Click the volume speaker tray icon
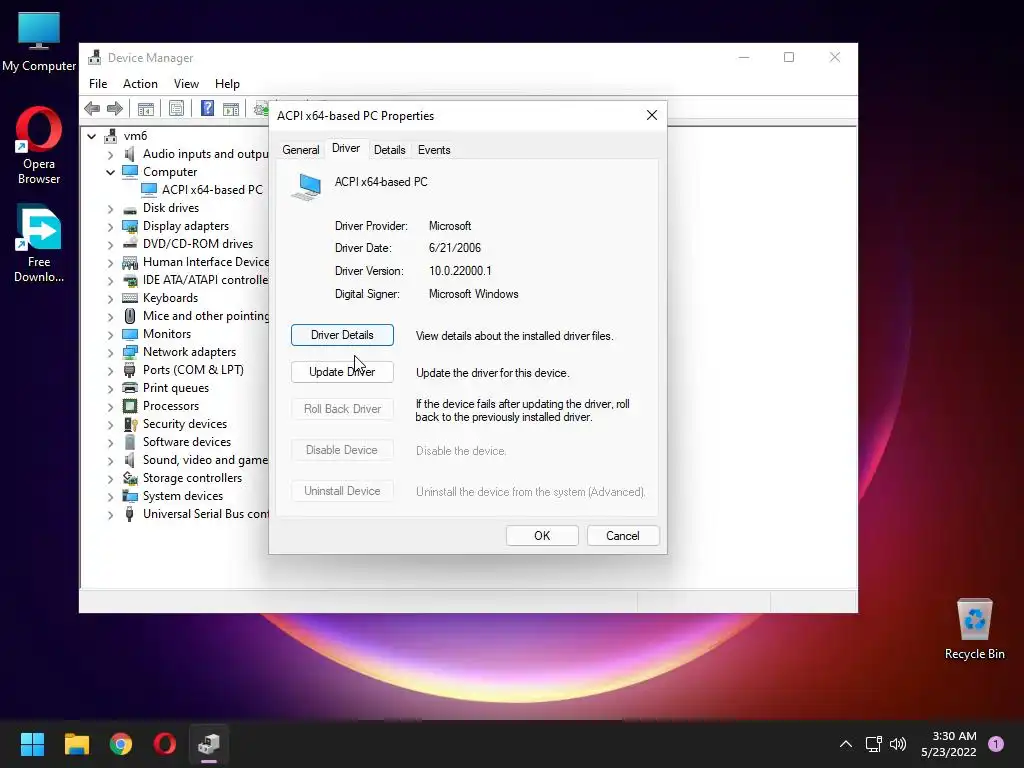Viewport: 1024px width, 768px height. (x=898, y=744)
